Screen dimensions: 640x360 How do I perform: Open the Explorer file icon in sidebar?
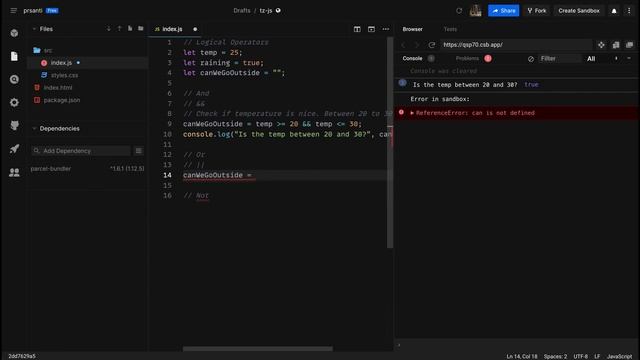pyautogui.click(x=14, y=56)
